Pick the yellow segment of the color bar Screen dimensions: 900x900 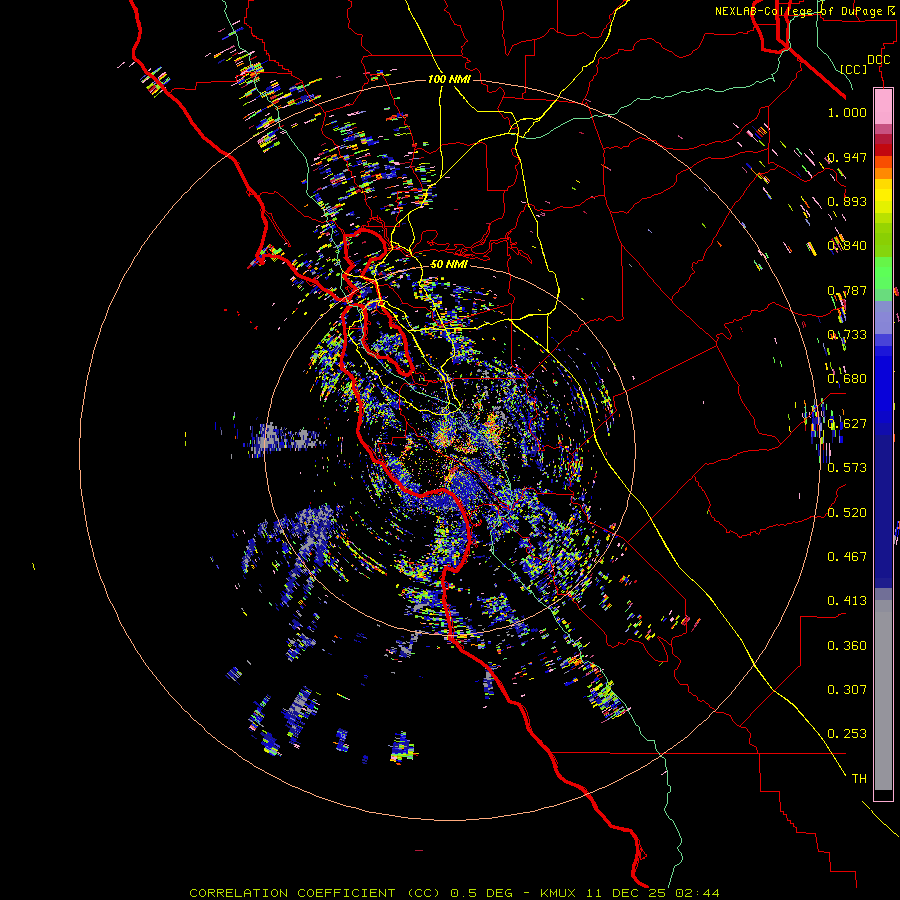click(883, 196)
